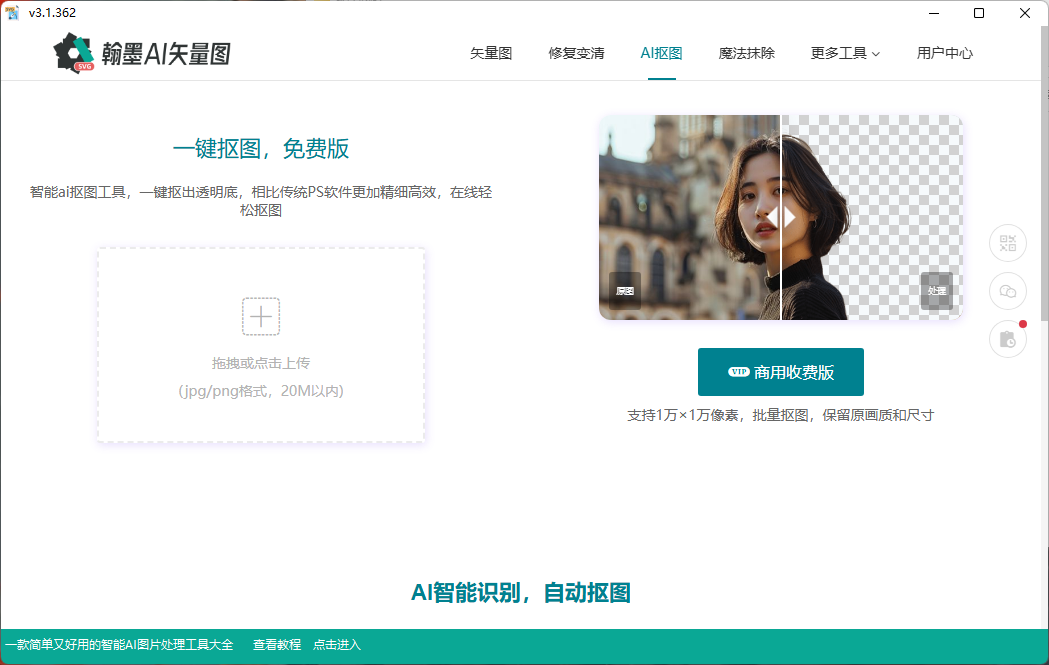Image resolution: width=1049 pixels, height=665 pixels.
Task: Open 用户中心 user center
Action: point(944,53)
